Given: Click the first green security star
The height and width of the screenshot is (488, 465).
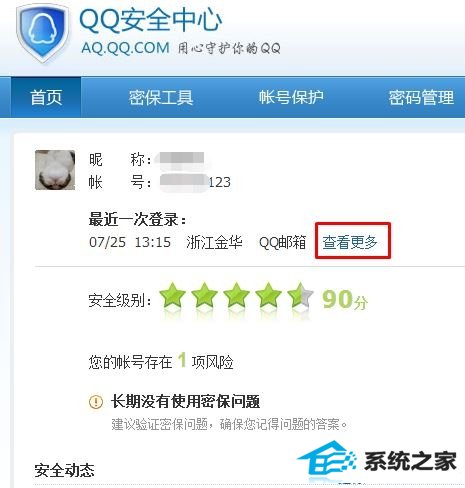Looking at the screenshot, I should pyautogui.click(x=172, y=295).
